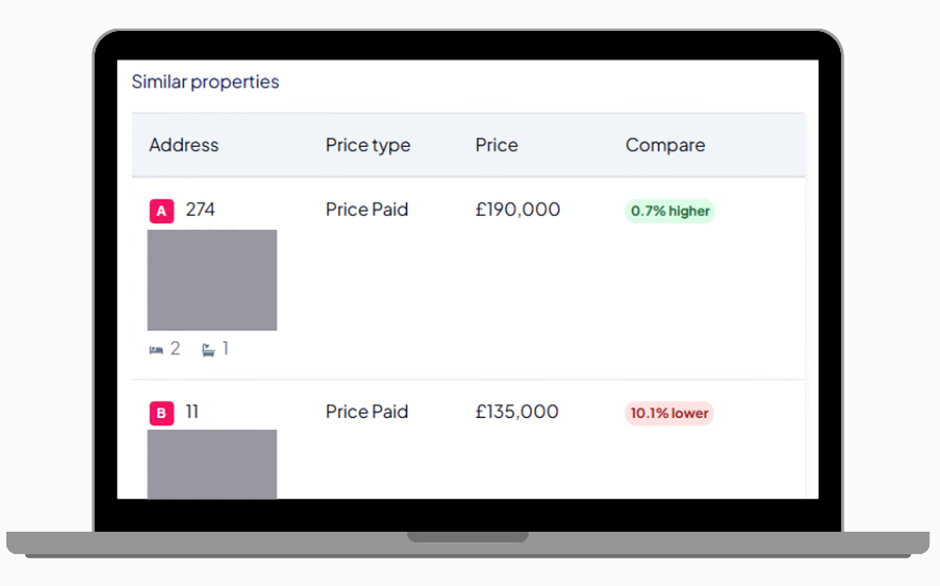This screenshot has width=940, height=586.
Task: Select the photo thumbnail for property 11
Action: click(212, 464)
